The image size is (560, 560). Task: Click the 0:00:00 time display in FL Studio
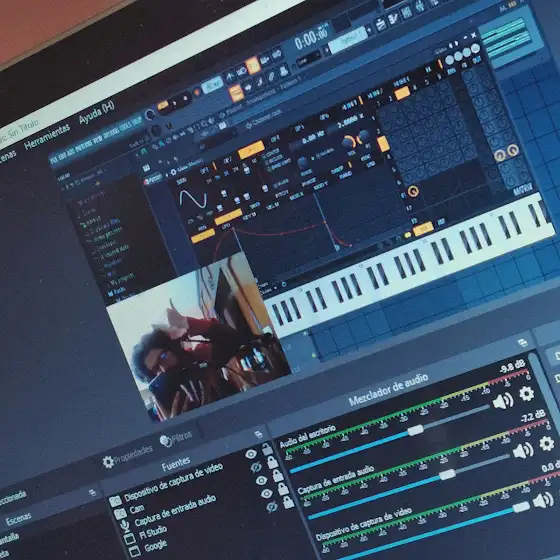311,38
